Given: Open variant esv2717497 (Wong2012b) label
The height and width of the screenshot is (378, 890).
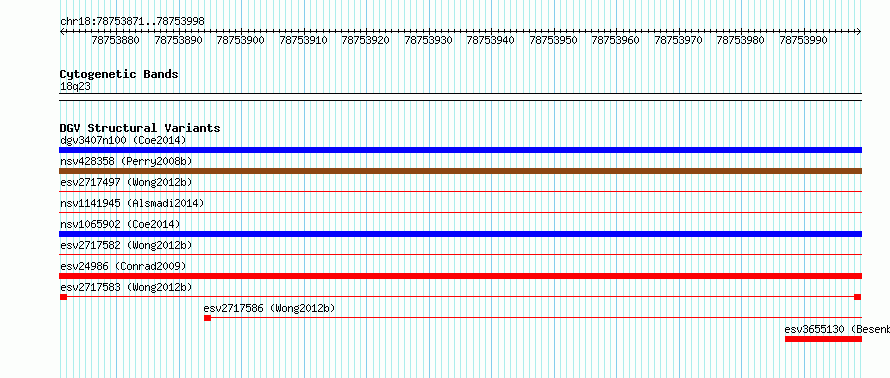Looking at the screenshot, I should click(x=126, y=182).
